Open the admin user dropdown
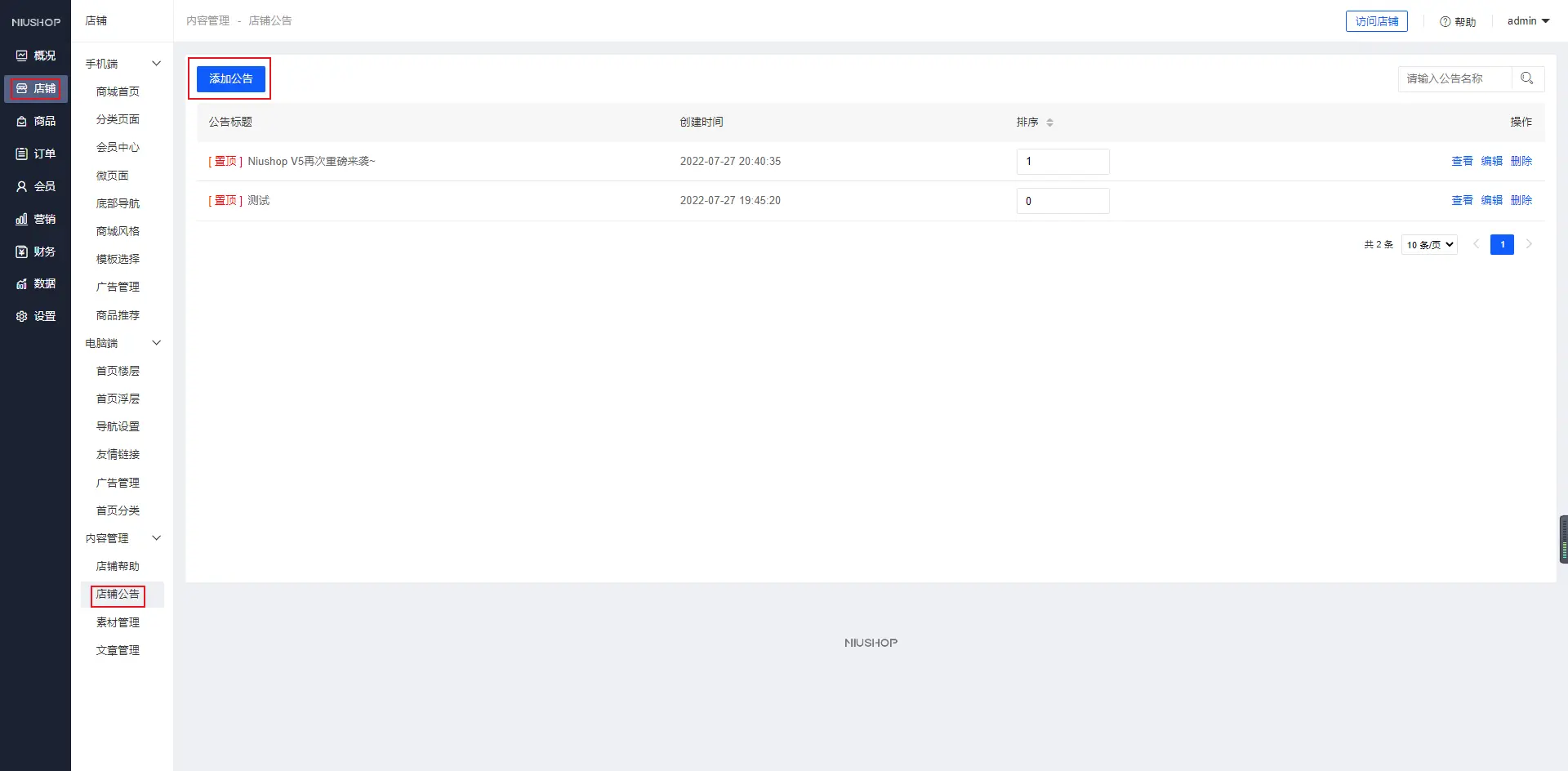This screenshot has width=1568, height=771. (1528, 21)
